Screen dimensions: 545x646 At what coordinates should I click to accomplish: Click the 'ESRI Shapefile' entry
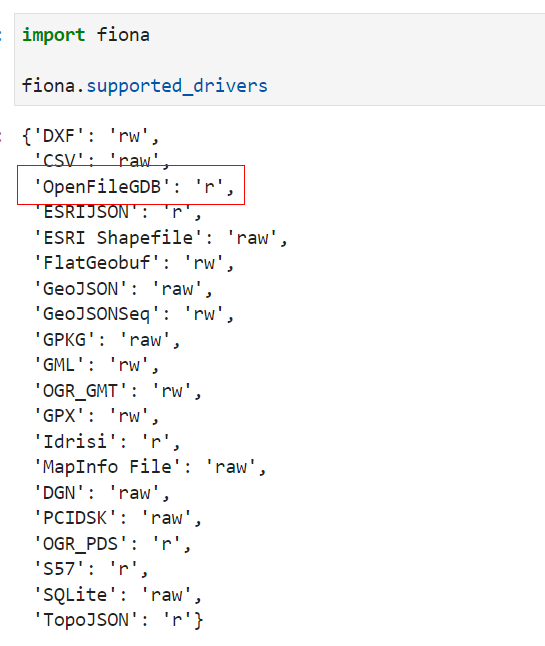160,238
